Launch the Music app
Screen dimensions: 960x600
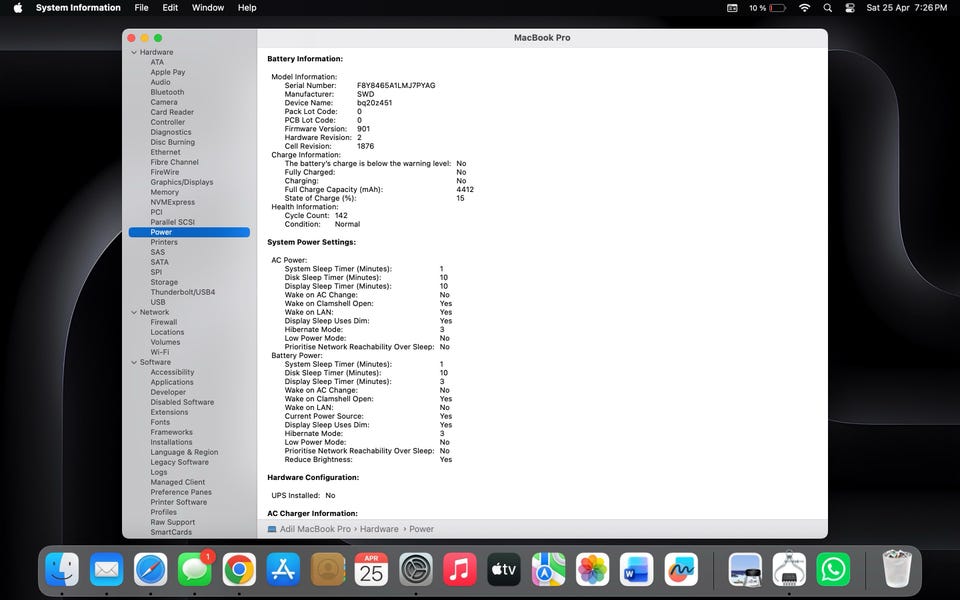click(x=460, y=569)
